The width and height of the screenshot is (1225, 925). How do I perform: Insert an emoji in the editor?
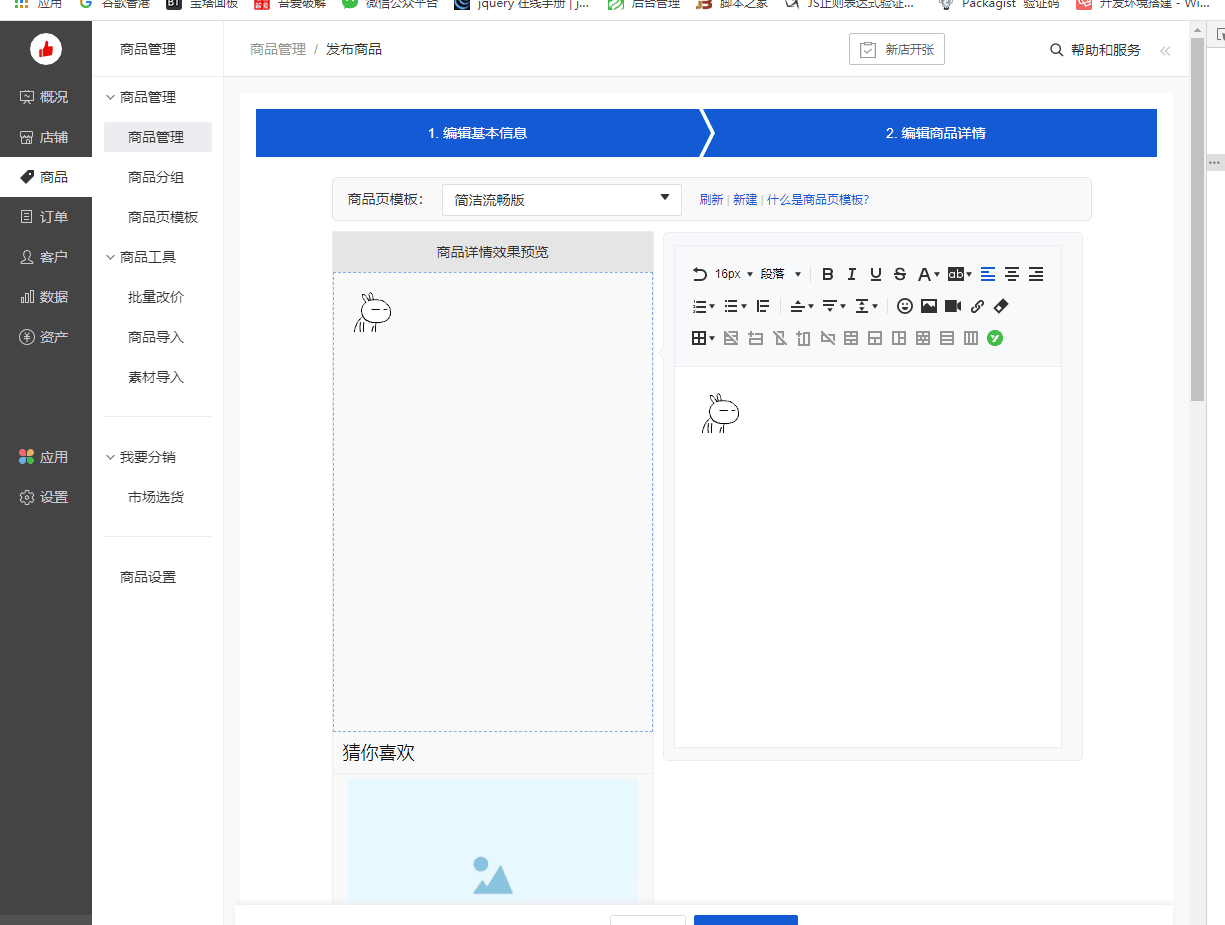905,306
